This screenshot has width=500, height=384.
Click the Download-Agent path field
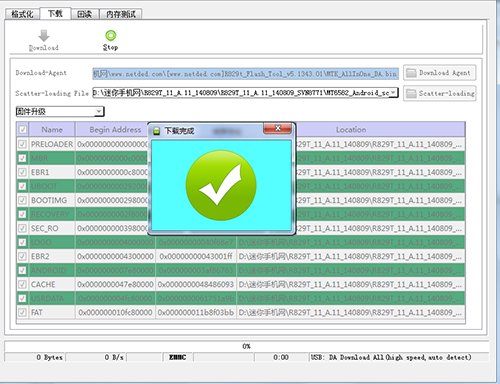pyautogui.click(x=245, y=74)
